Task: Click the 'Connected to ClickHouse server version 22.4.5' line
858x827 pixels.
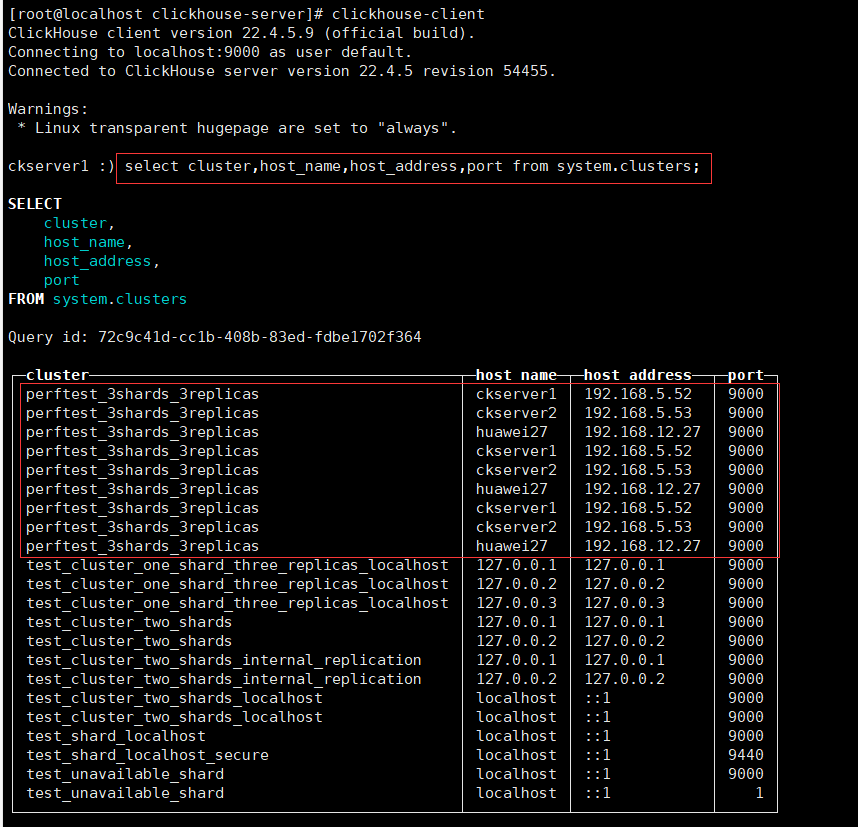Action: (210, 71)
